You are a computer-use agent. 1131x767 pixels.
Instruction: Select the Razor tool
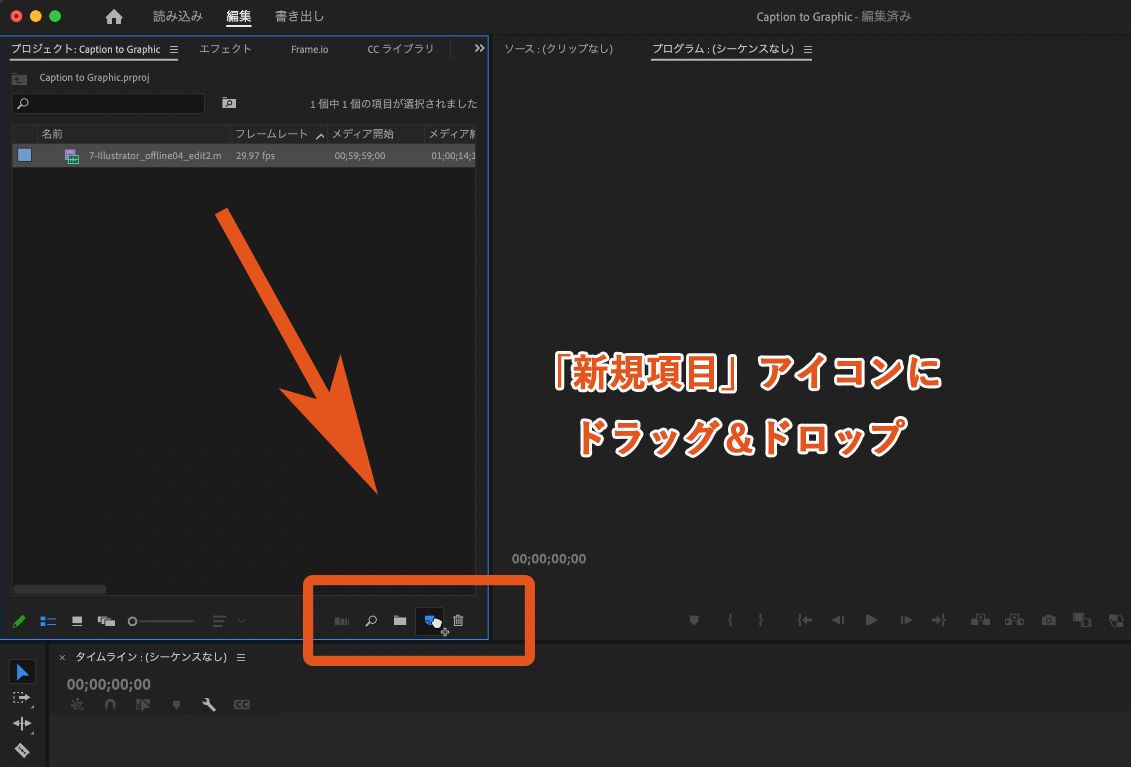[22, 750]
